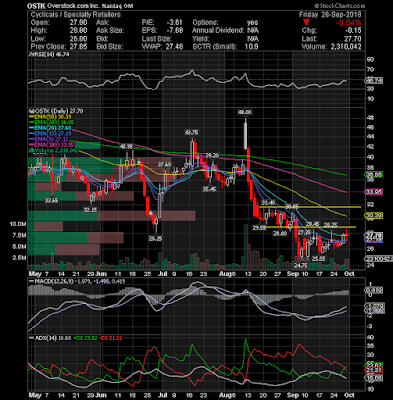Viewport: 393px width, 400px height.
Task: Select the yellow EMA(50) legend entry
Action: [x=50, y=117]
